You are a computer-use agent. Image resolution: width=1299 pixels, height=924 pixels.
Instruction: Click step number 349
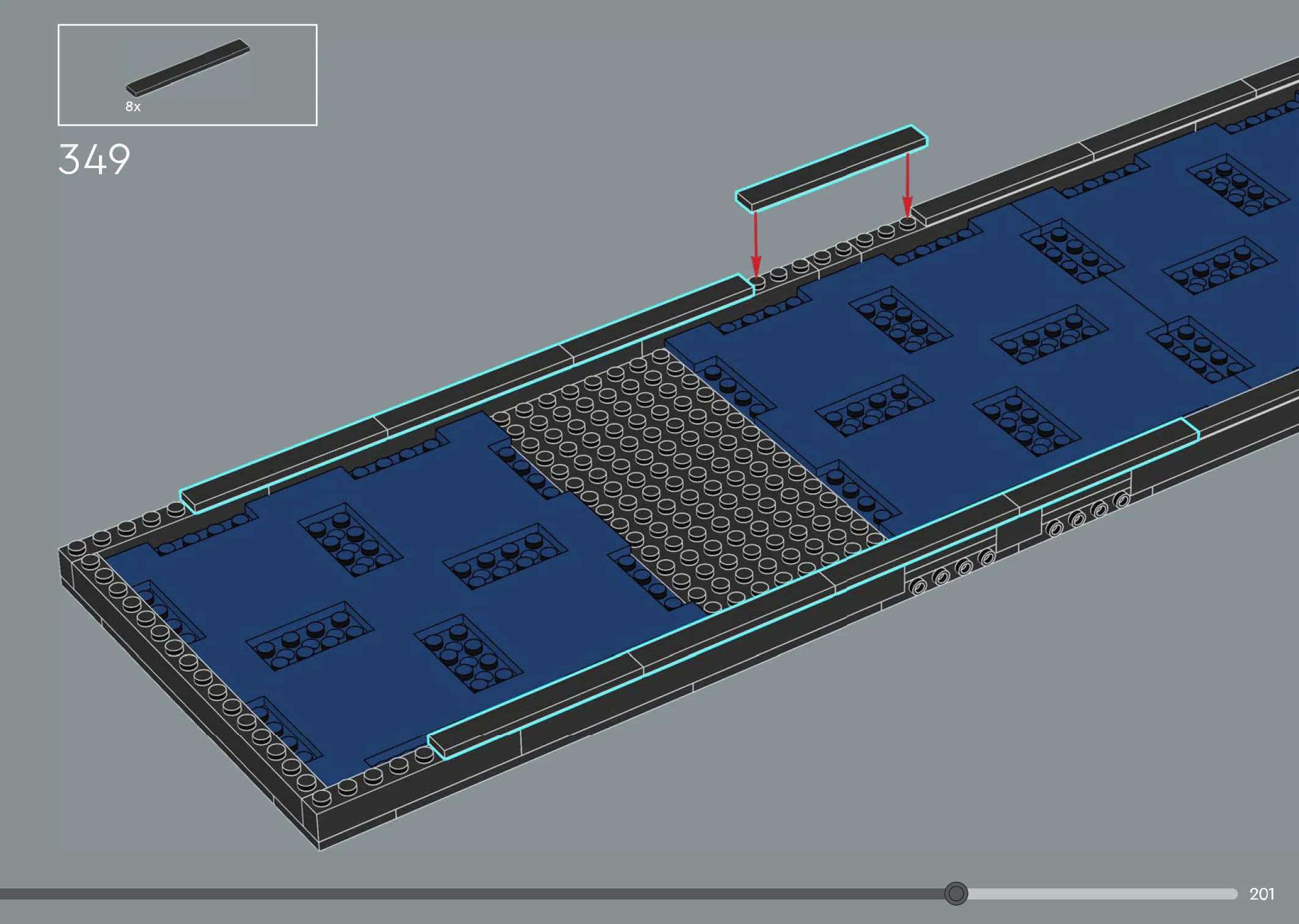coord(94,159)
